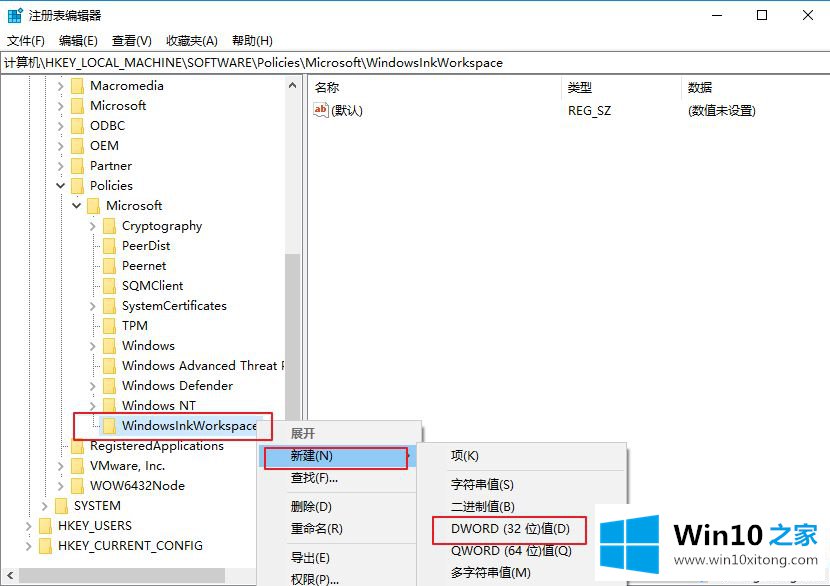Select DWORD (32 位)值(D) in submenu
Viewport: 830px width, 586px height.
(x=510, y=529)
